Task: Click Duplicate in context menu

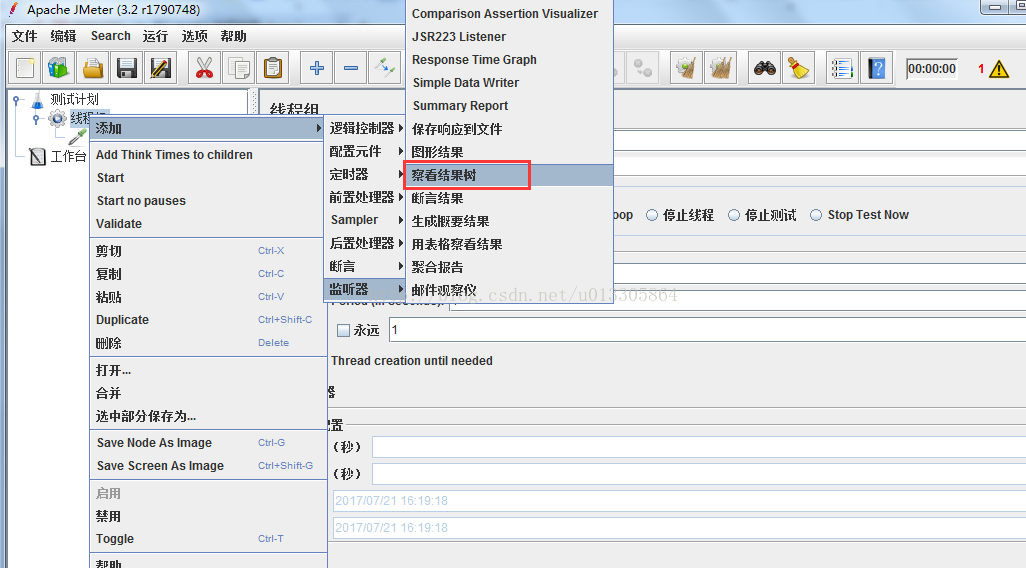Action: click(x=207, y=319)
